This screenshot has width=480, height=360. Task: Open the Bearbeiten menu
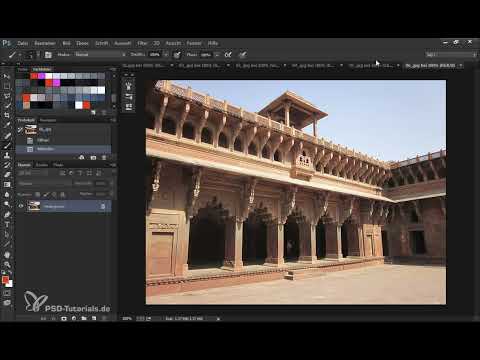point(45,43)
